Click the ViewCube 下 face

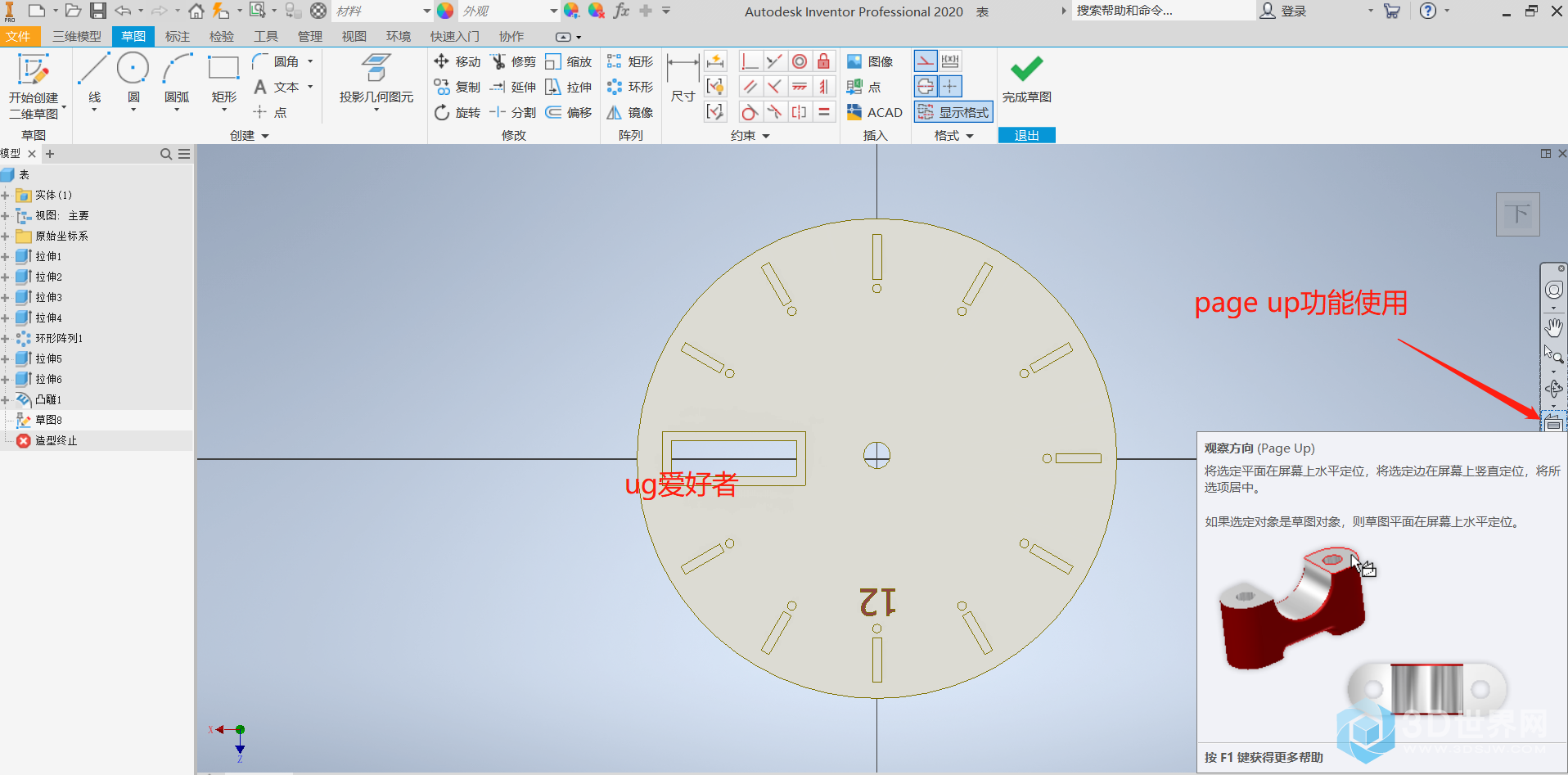click(x=1518, y=214)
